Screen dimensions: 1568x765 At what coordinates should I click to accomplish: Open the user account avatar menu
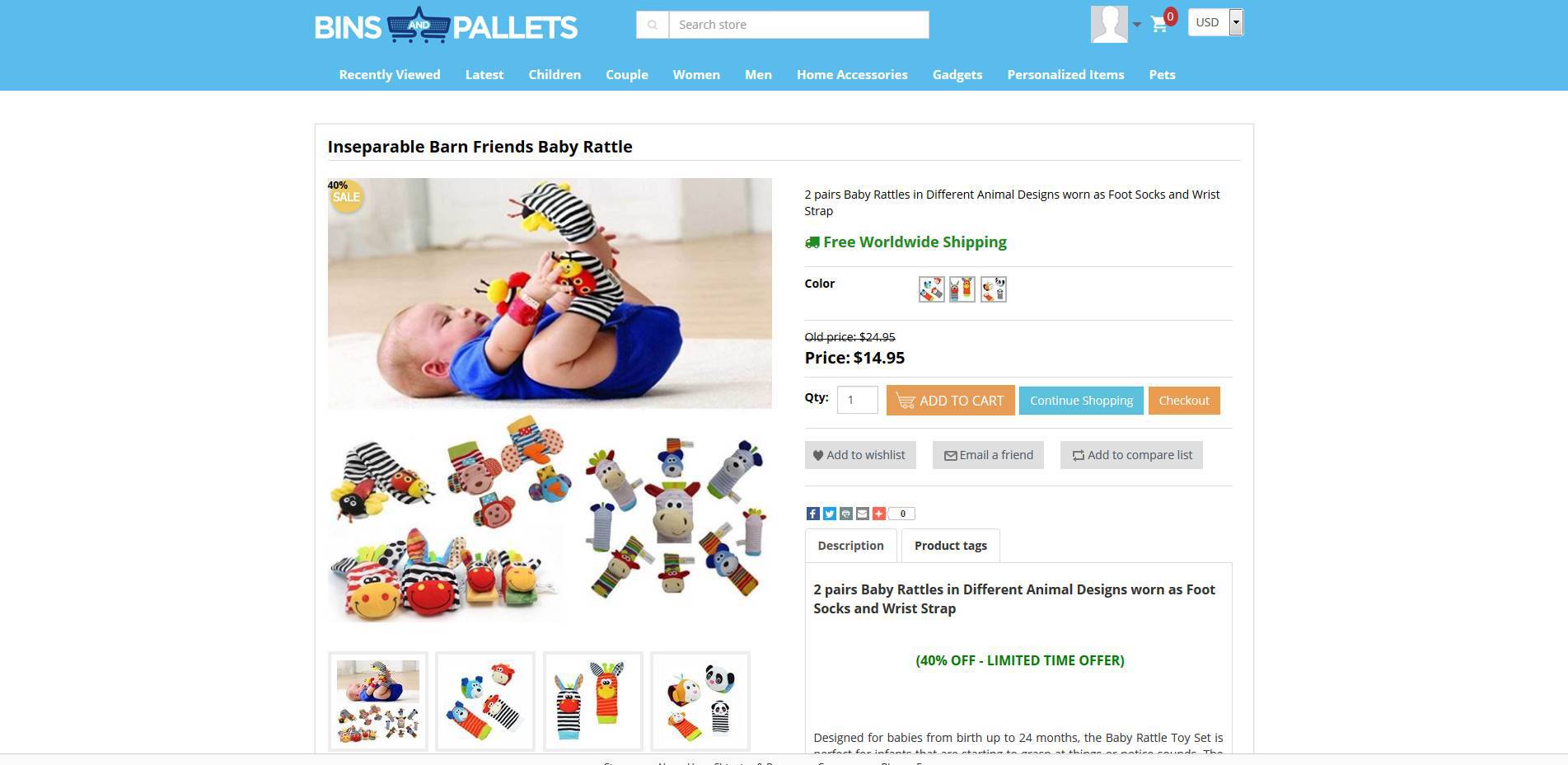pyautogui.click(x=1109, y=24)
